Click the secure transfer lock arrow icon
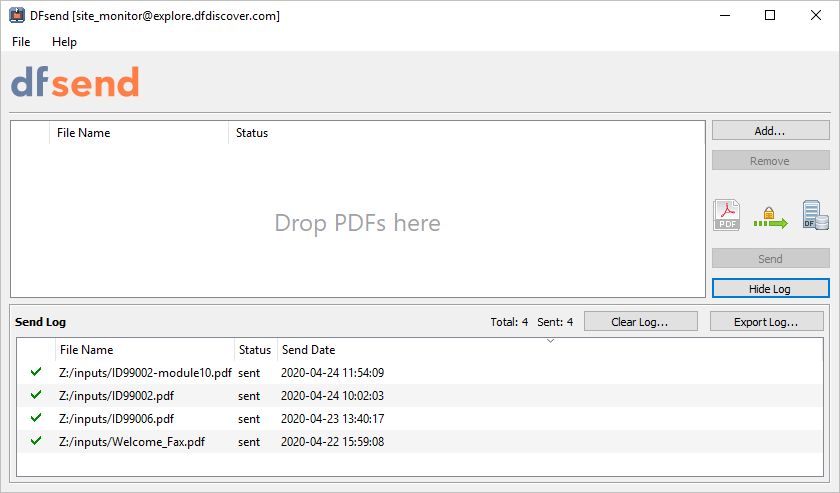Screen dimensions: 840x493 770,216
